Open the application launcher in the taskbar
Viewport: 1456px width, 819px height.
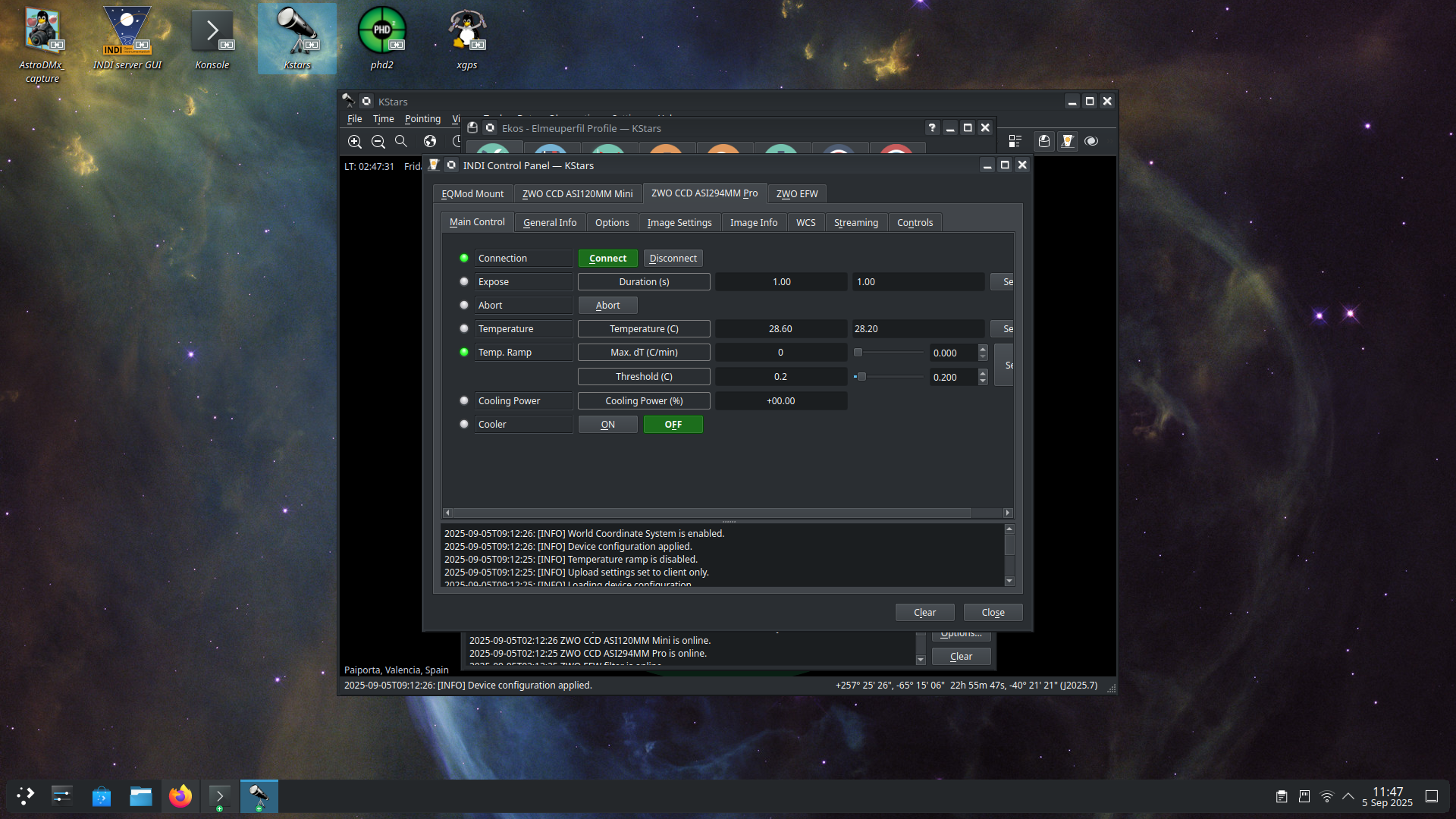(x=25, y=796)
